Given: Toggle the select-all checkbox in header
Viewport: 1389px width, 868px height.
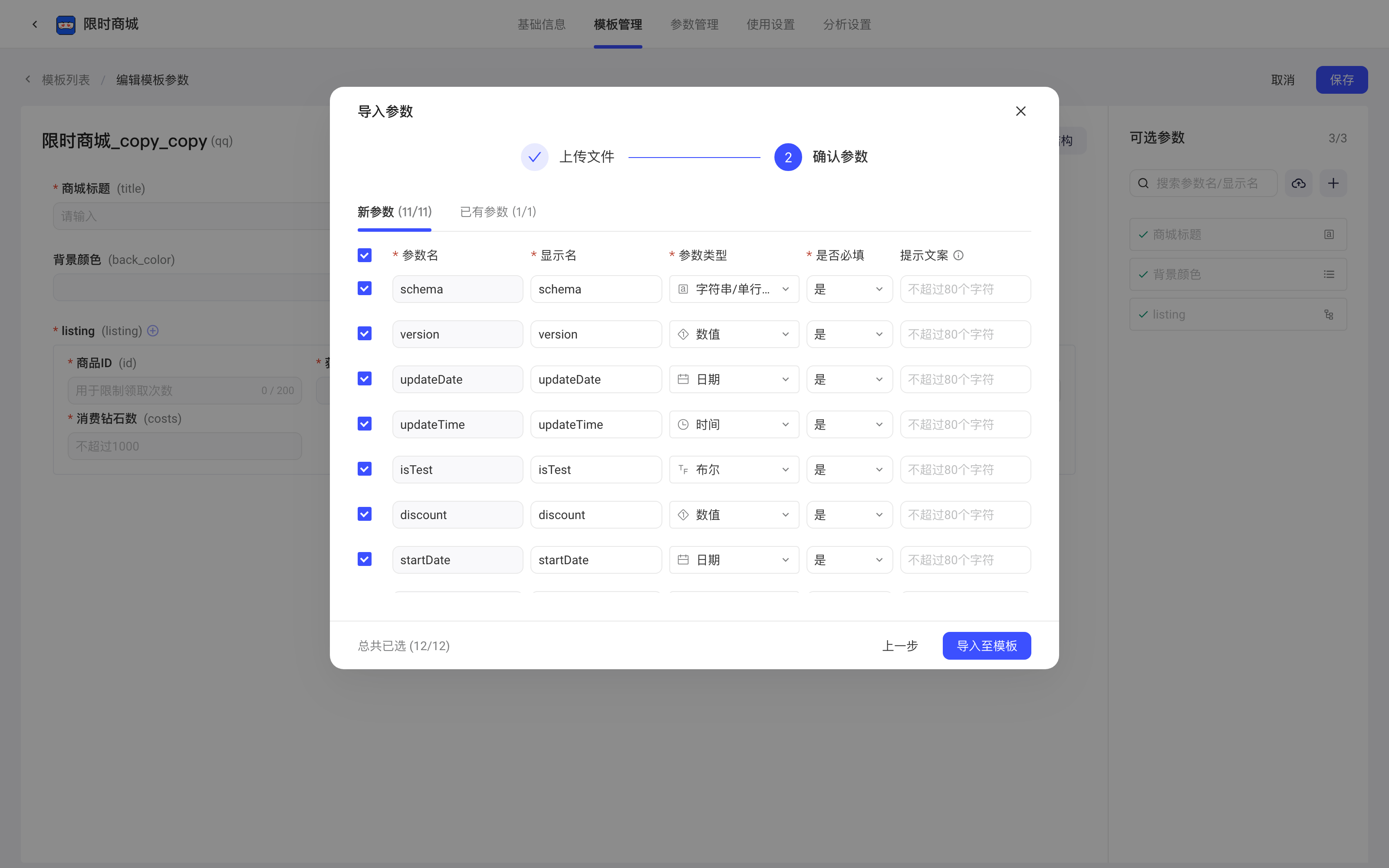Looking at the screenshot, I should coord(365,255).
